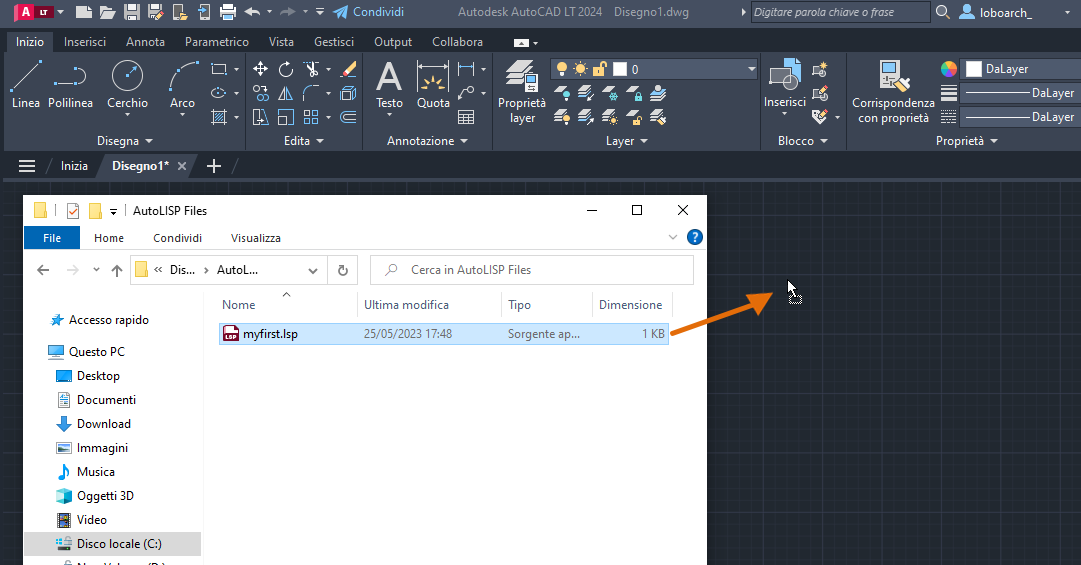Open the Visualizza tab in Explorer
This screenshot has width=1081, height=565.
(x=256, y=238)
